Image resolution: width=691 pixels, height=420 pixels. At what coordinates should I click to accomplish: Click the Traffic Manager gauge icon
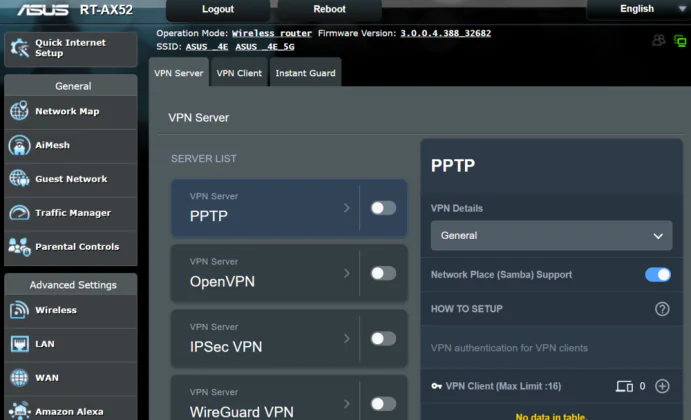(19, 213)
